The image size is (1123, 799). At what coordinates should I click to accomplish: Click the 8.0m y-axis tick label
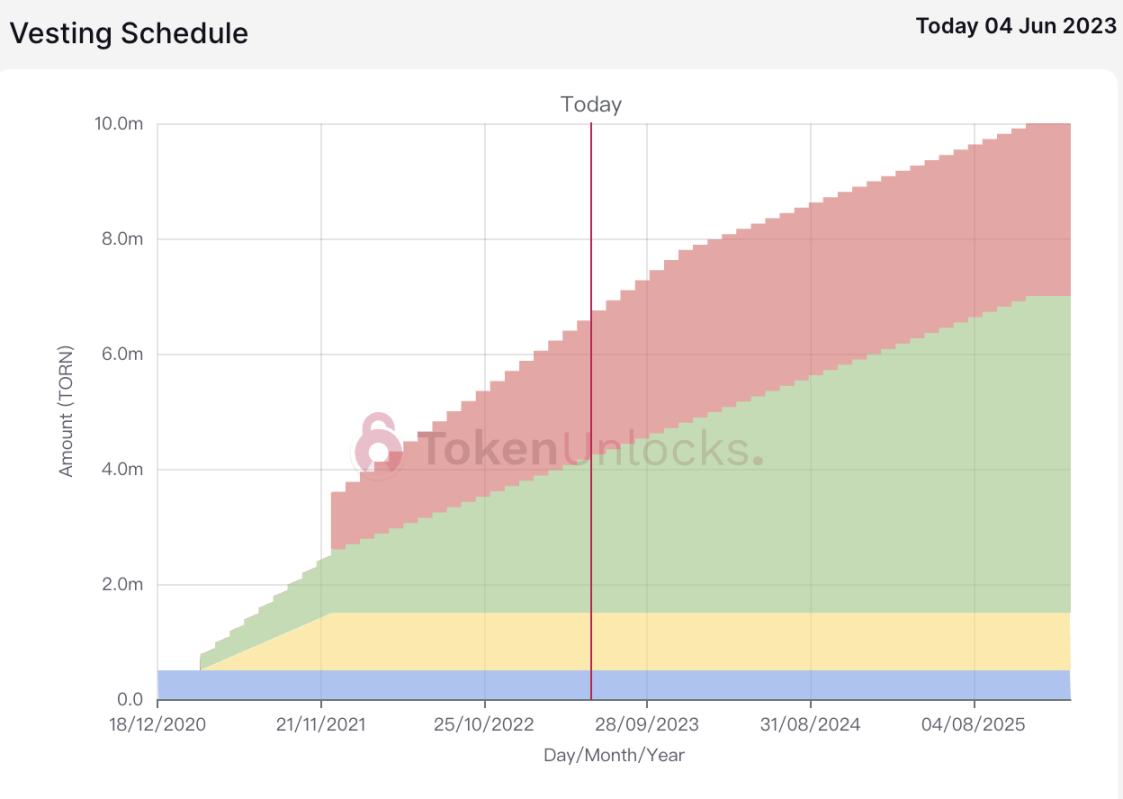click(122, 239)
